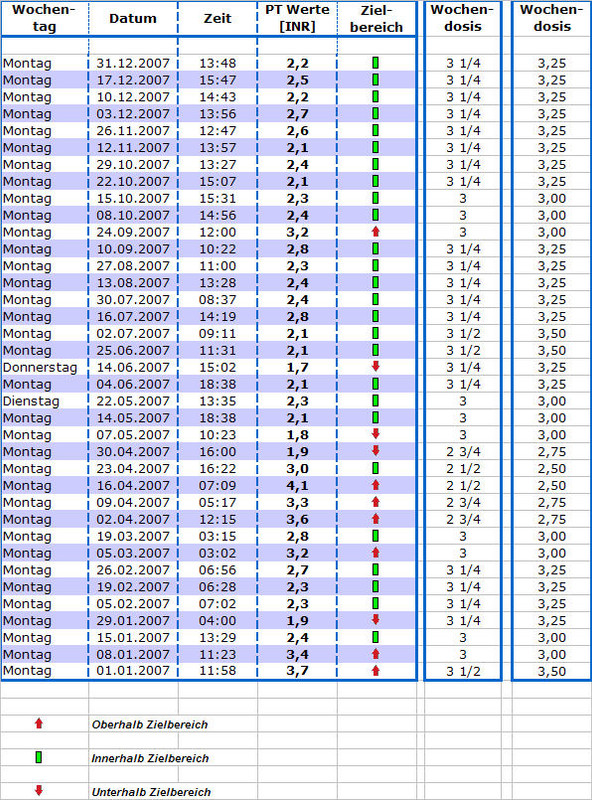Select Unterhalb Zielbereich legend text
Viewport: 592px width, 800px height.
pyautogui.click(x=151, y=792)
